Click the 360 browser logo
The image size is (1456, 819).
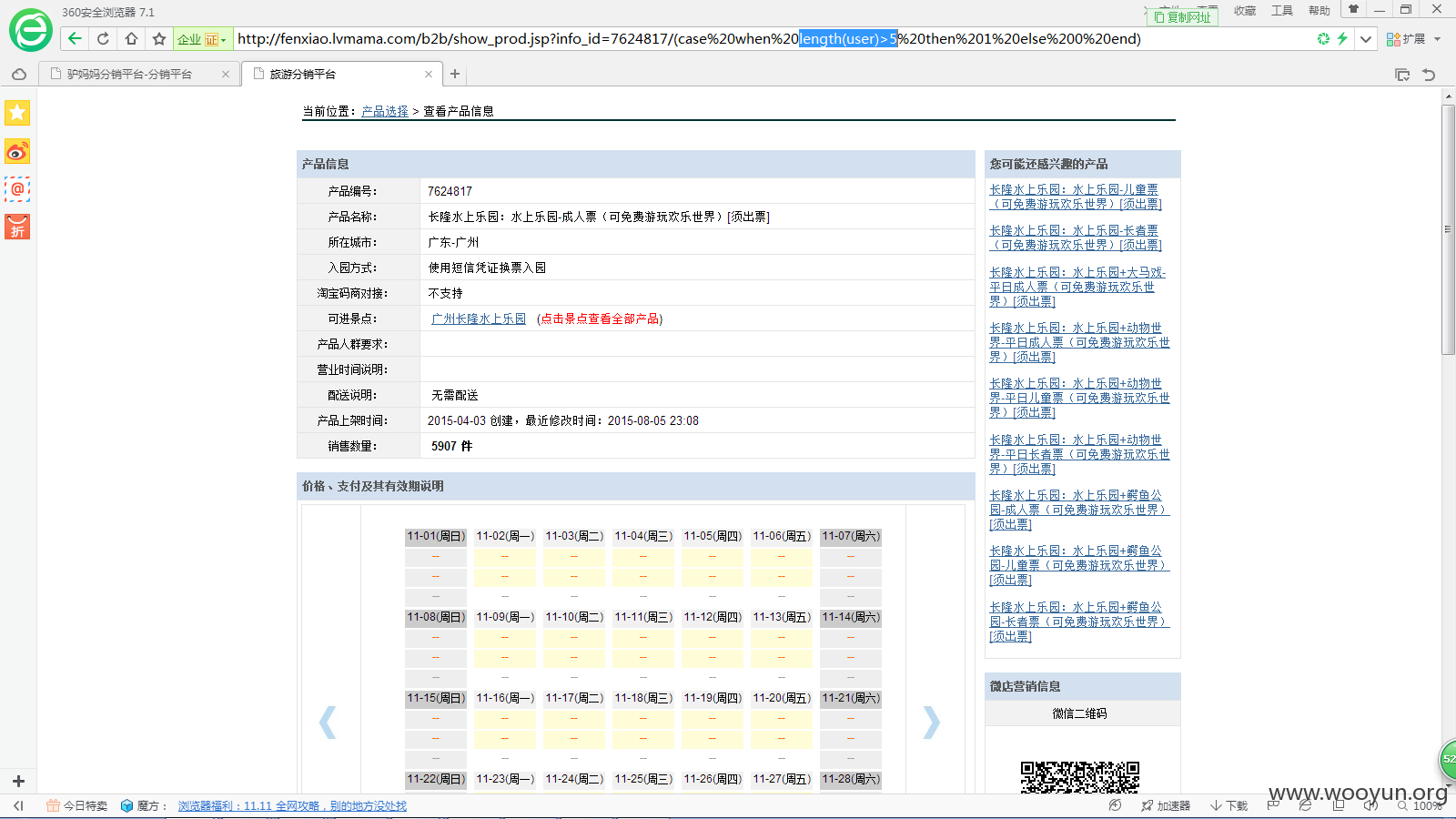click(31, 31)
